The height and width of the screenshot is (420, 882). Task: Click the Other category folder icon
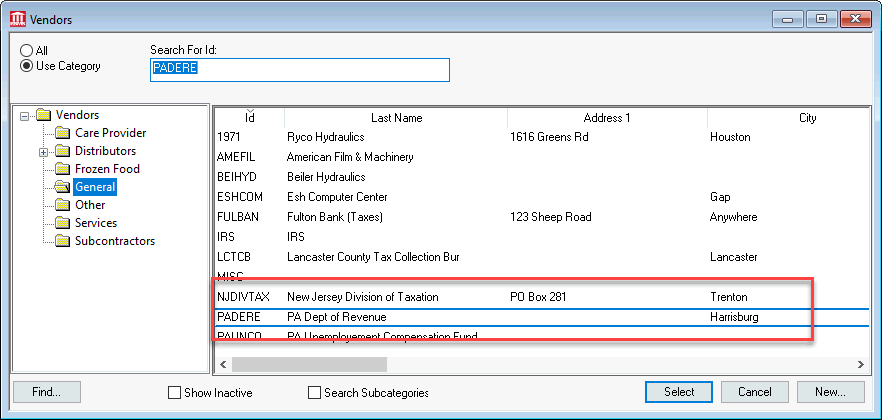[x=62, y=205]
